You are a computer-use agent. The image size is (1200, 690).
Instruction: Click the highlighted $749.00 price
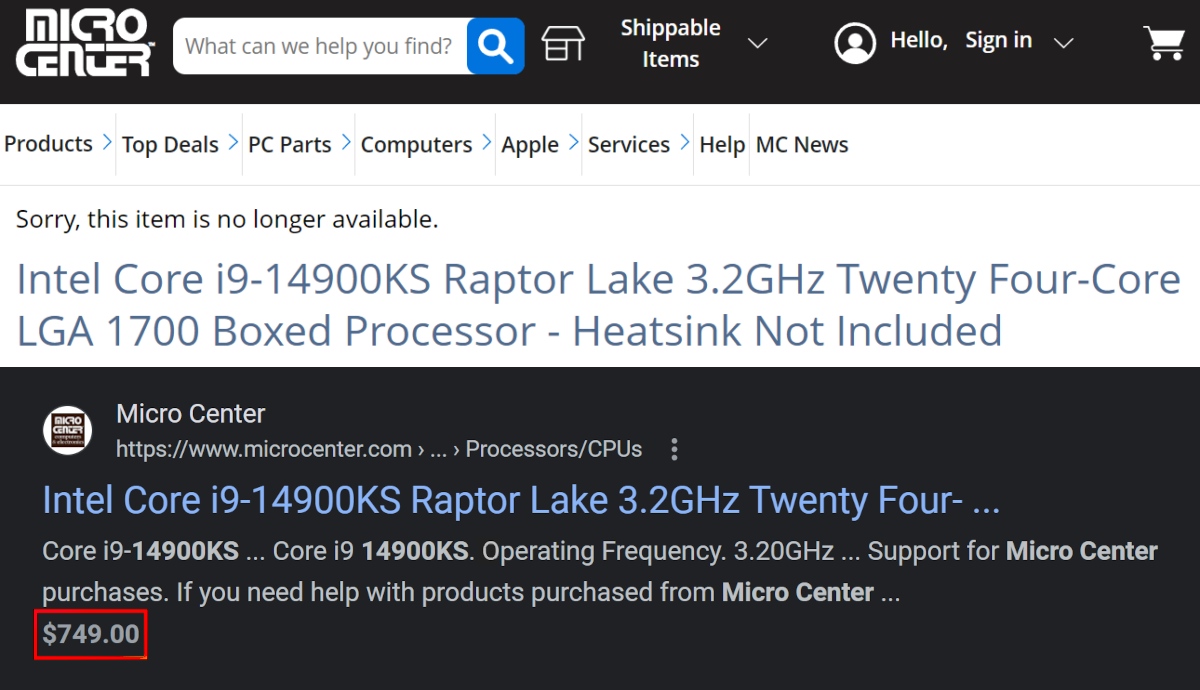pos(90,633)
